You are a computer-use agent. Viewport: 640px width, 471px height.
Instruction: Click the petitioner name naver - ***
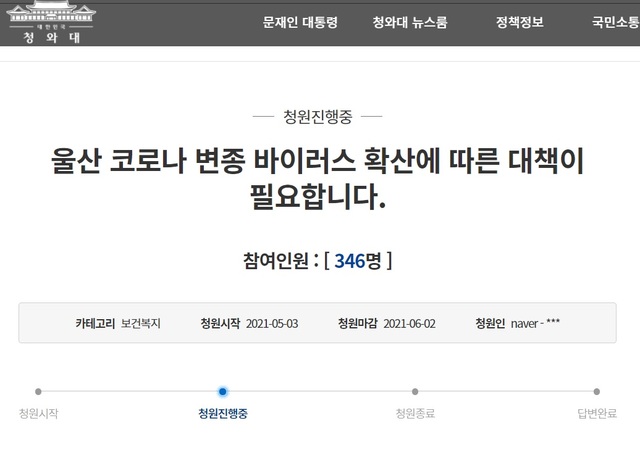pos(535,323)
